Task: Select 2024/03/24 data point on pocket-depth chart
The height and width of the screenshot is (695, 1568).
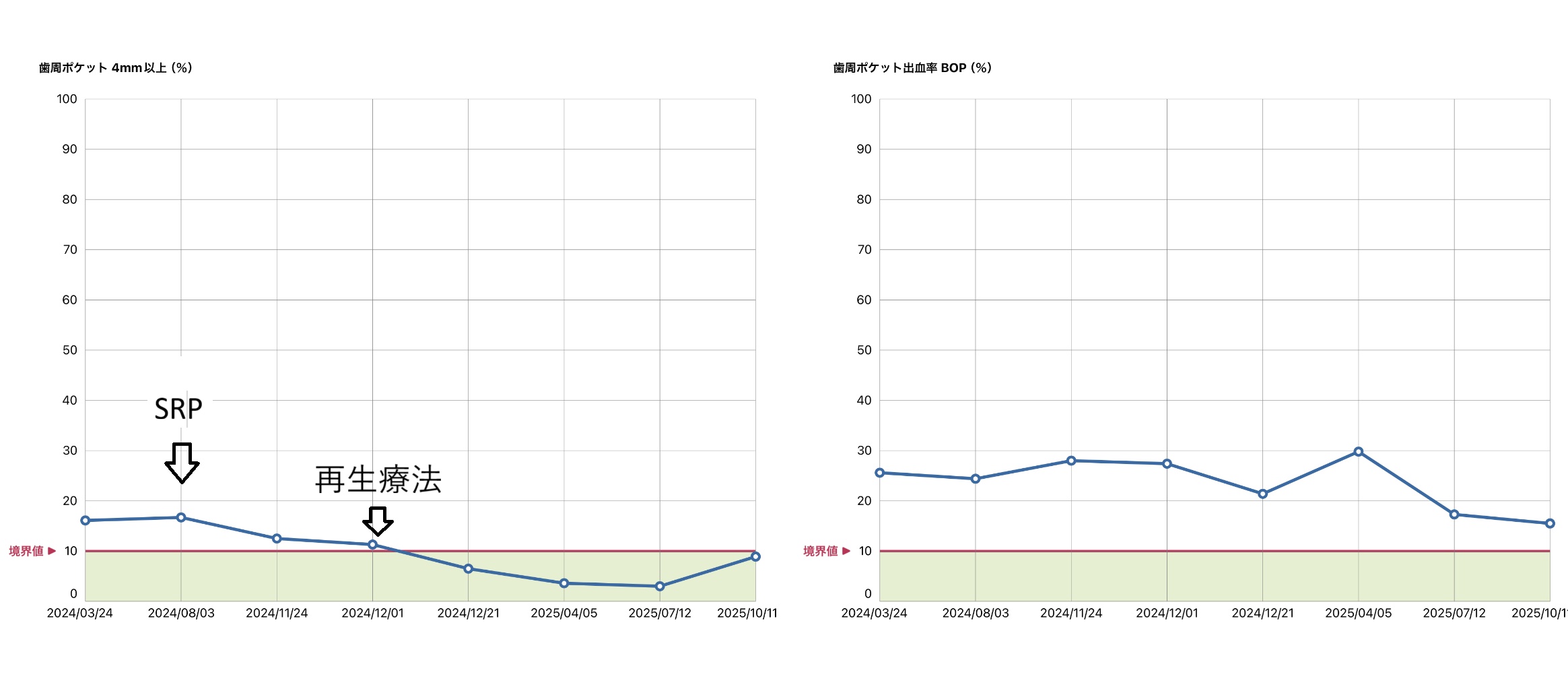Action: 86,521
